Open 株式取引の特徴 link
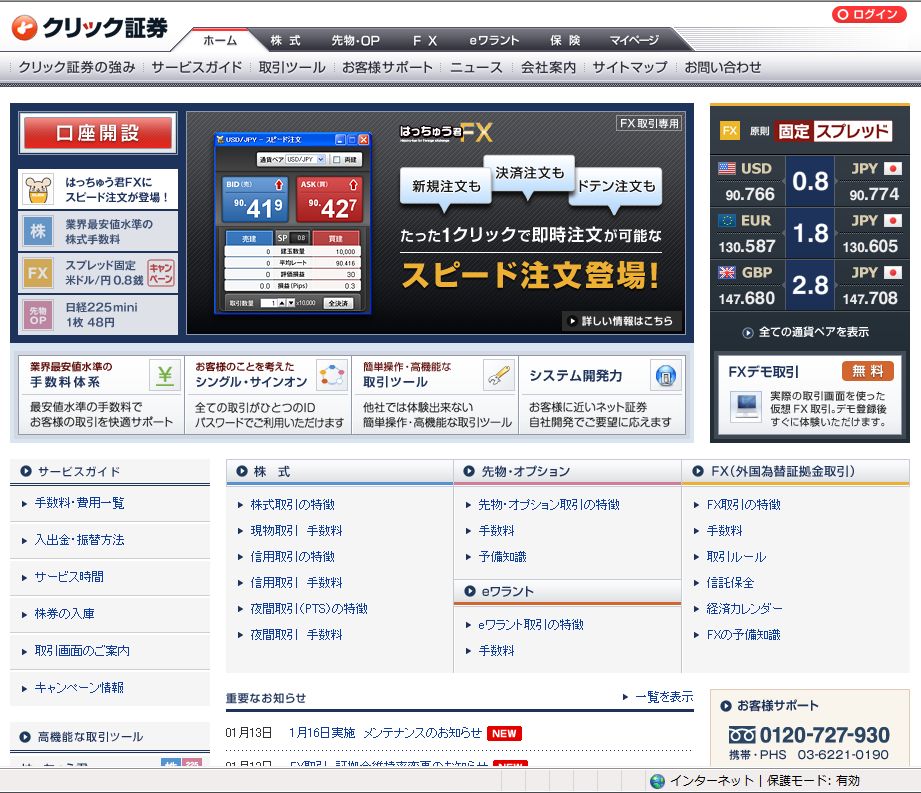Image resolution: width=921 pixels, height=793 pixels. click(x=293, y=505)
